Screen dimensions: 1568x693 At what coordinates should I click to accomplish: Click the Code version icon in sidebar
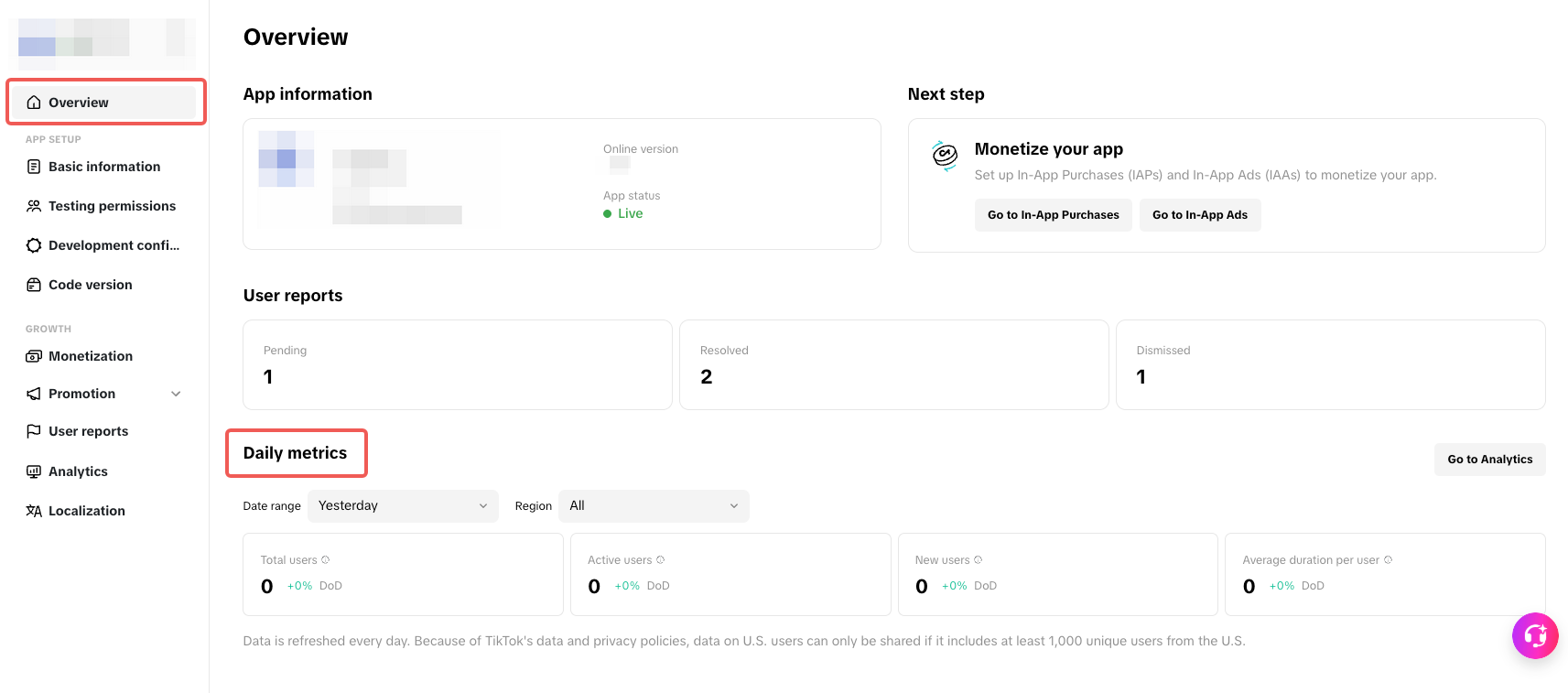pyautogui.click(x=34, y=285)
